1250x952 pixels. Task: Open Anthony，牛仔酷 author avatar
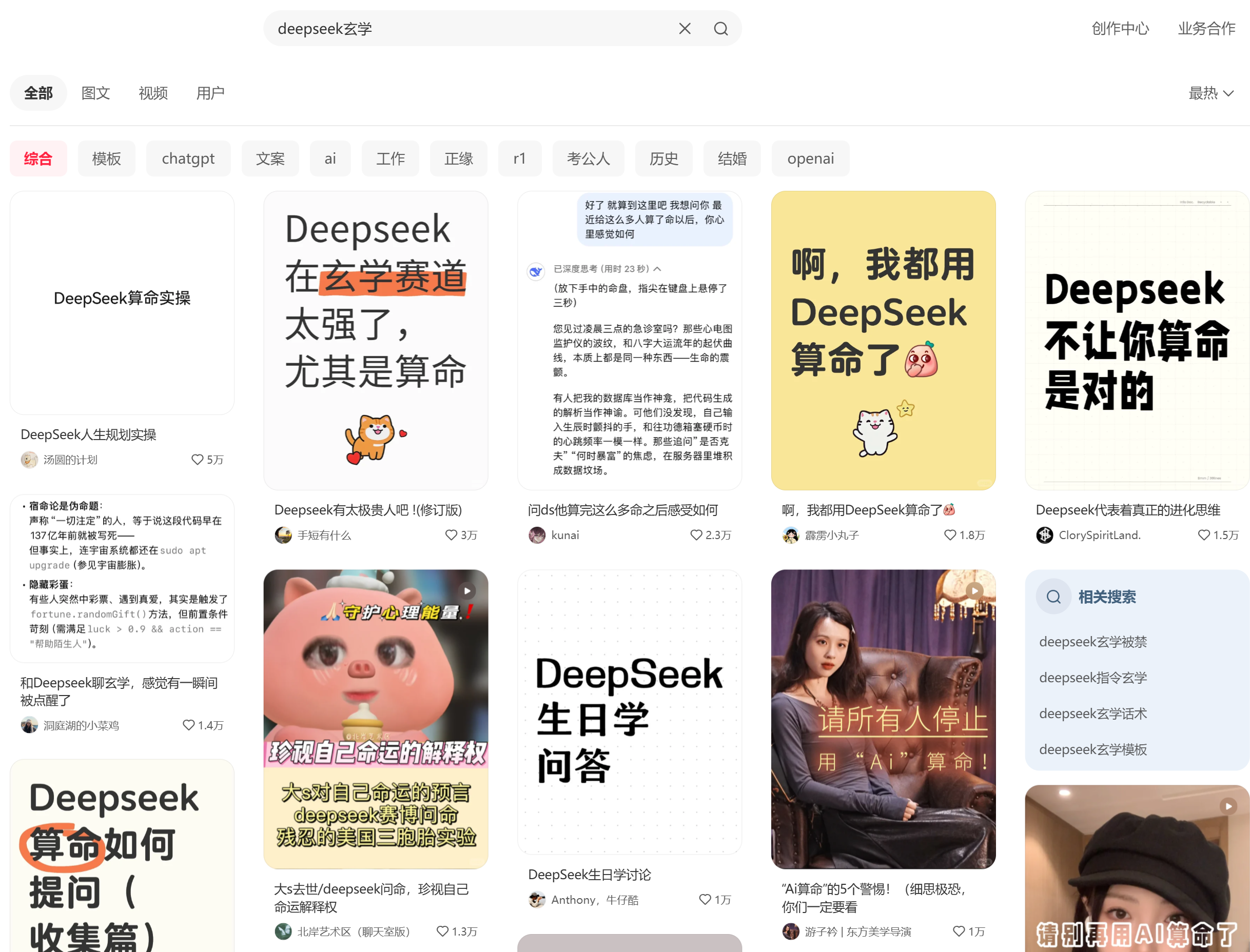536,899
